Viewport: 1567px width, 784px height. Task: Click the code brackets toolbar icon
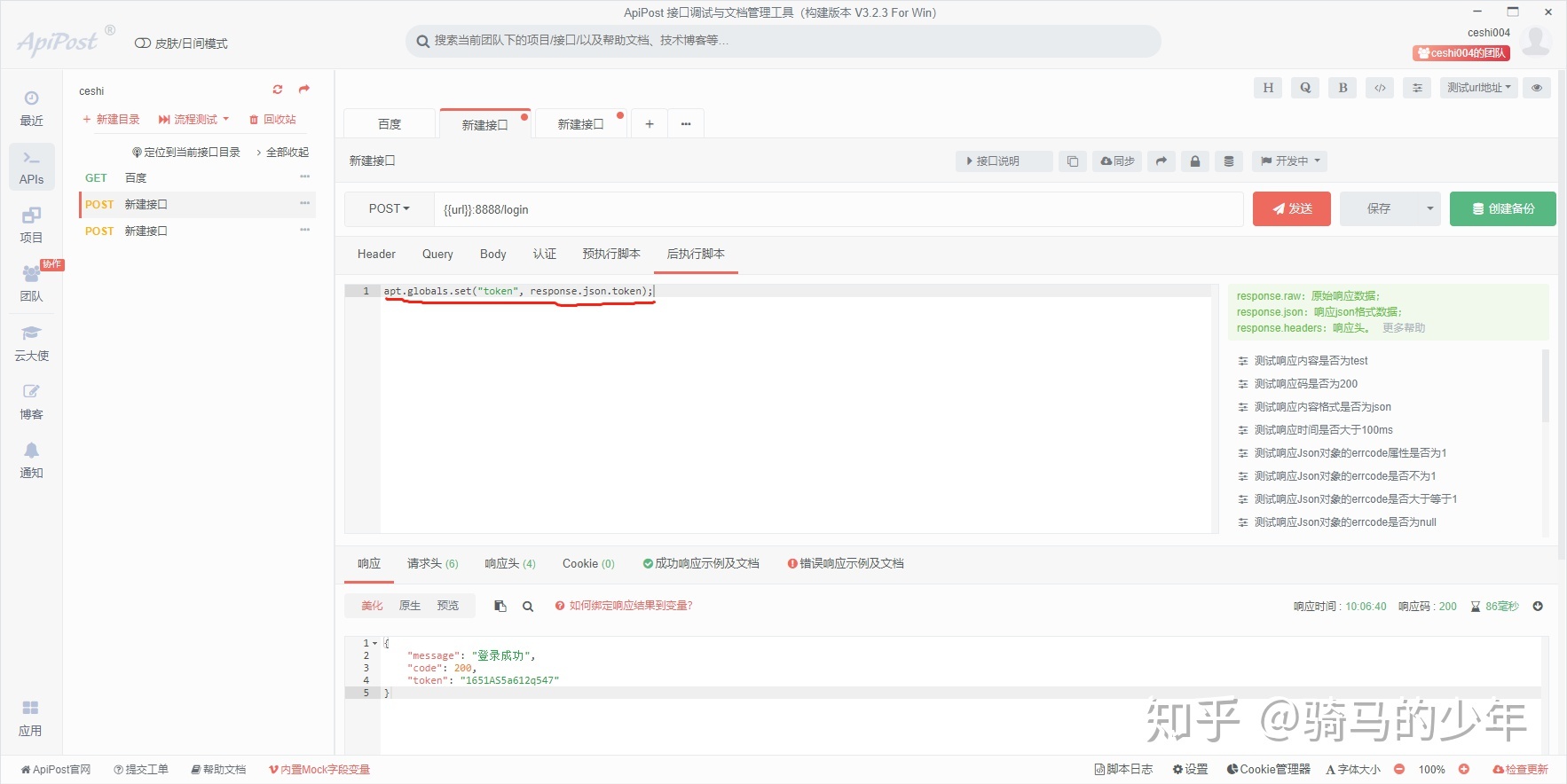(1380, 88)
